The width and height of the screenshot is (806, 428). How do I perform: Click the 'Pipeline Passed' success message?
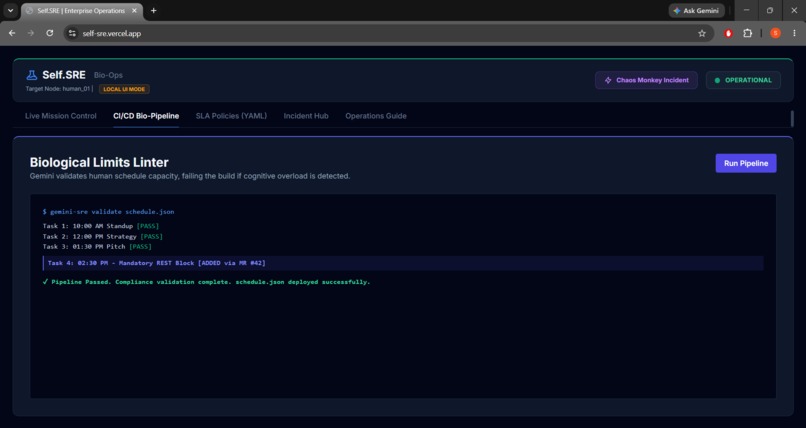click(207, 282)
